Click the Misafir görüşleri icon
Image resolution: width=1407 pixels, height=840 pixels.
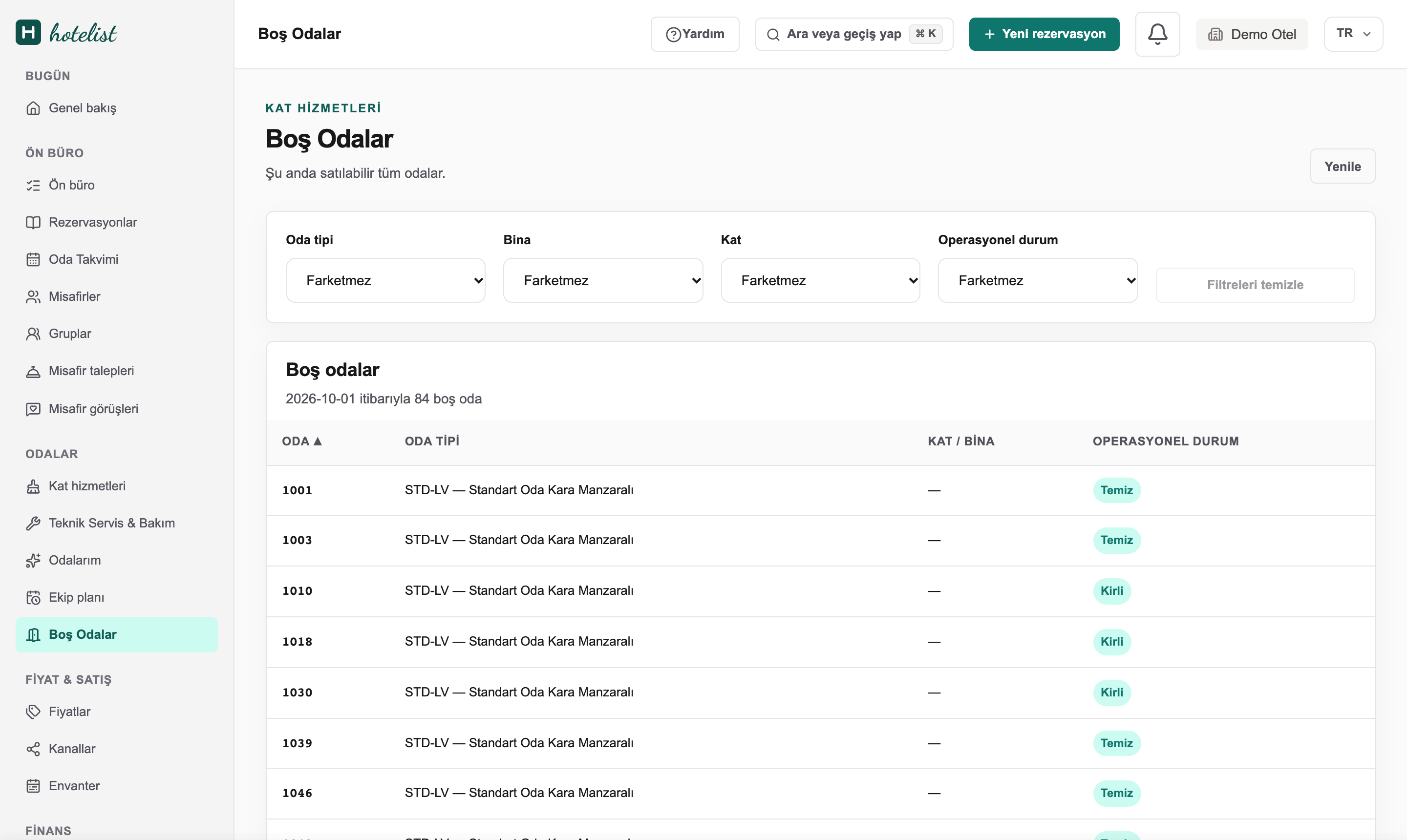tap(33, 409)
